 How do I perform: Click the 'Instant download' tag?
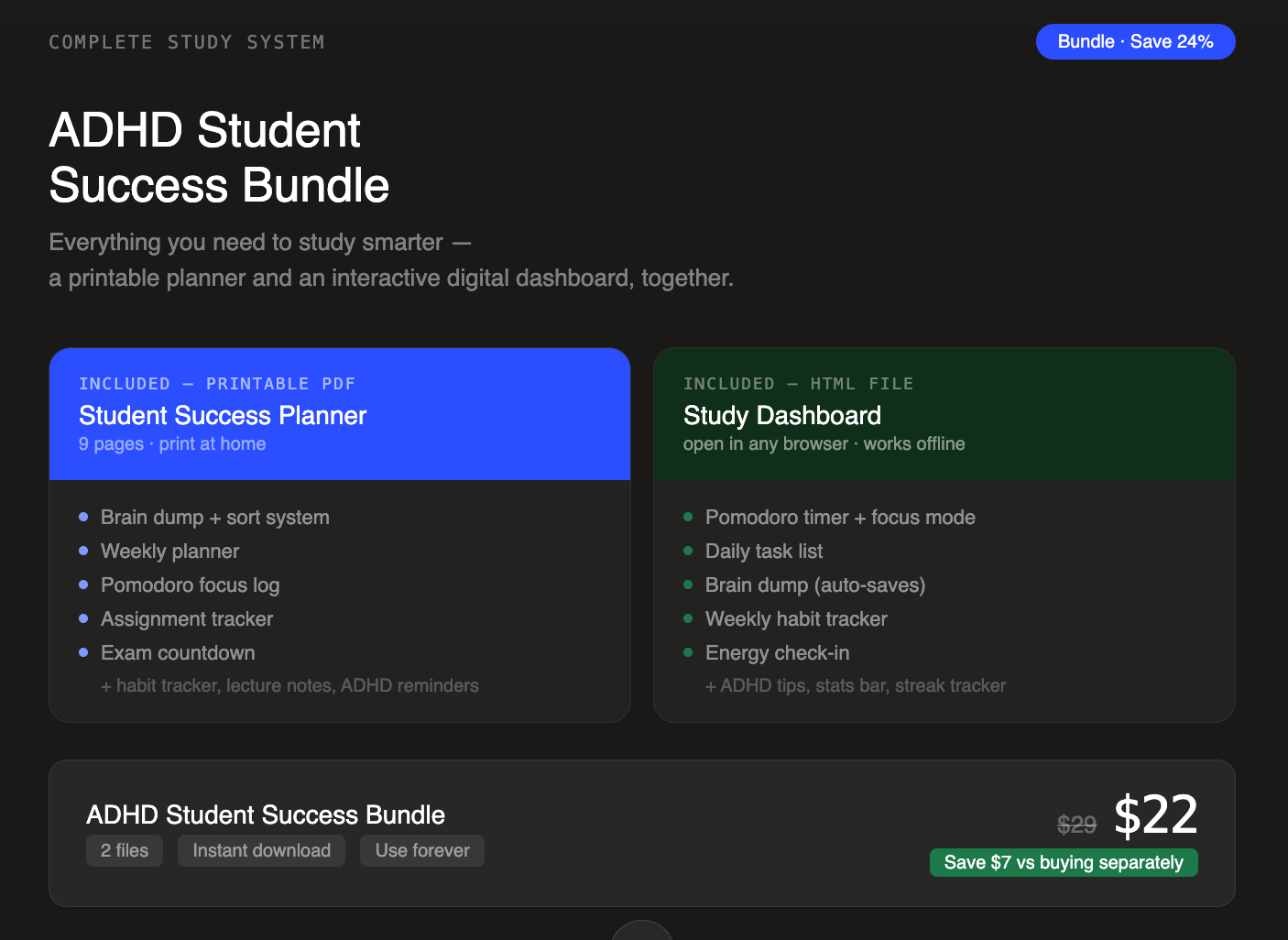262,850
